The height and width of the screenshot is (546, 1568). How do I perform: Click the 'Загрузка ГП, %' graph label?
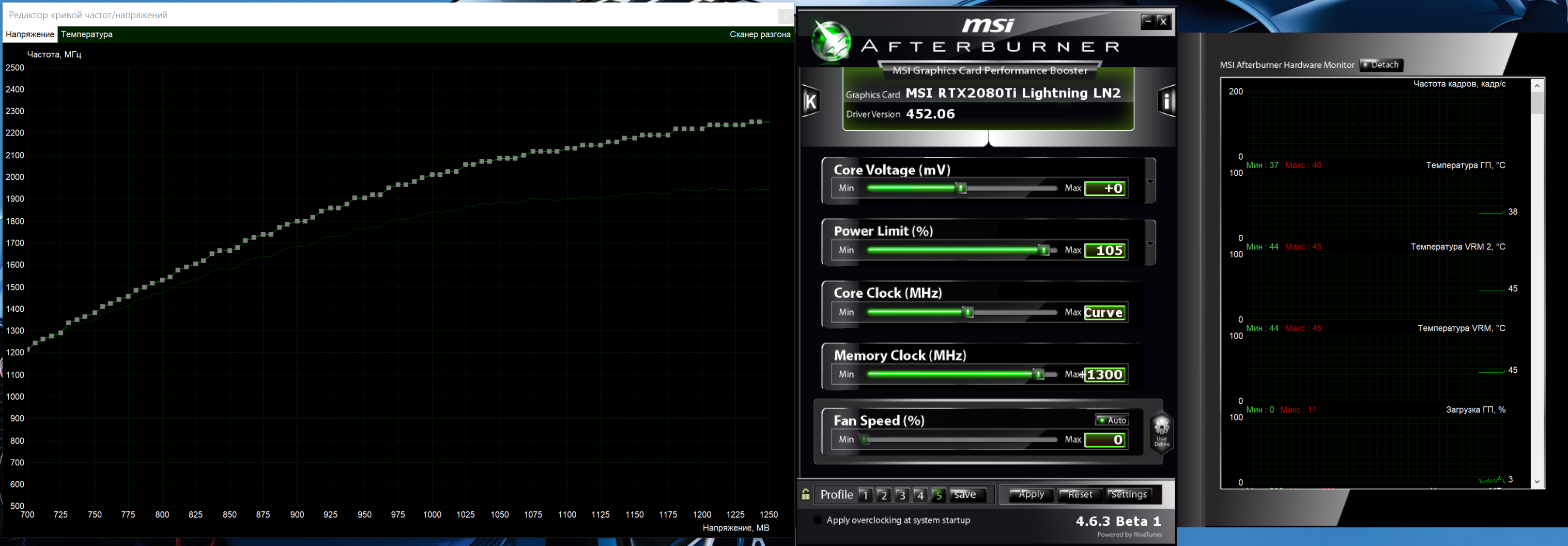coord(1475,410)
